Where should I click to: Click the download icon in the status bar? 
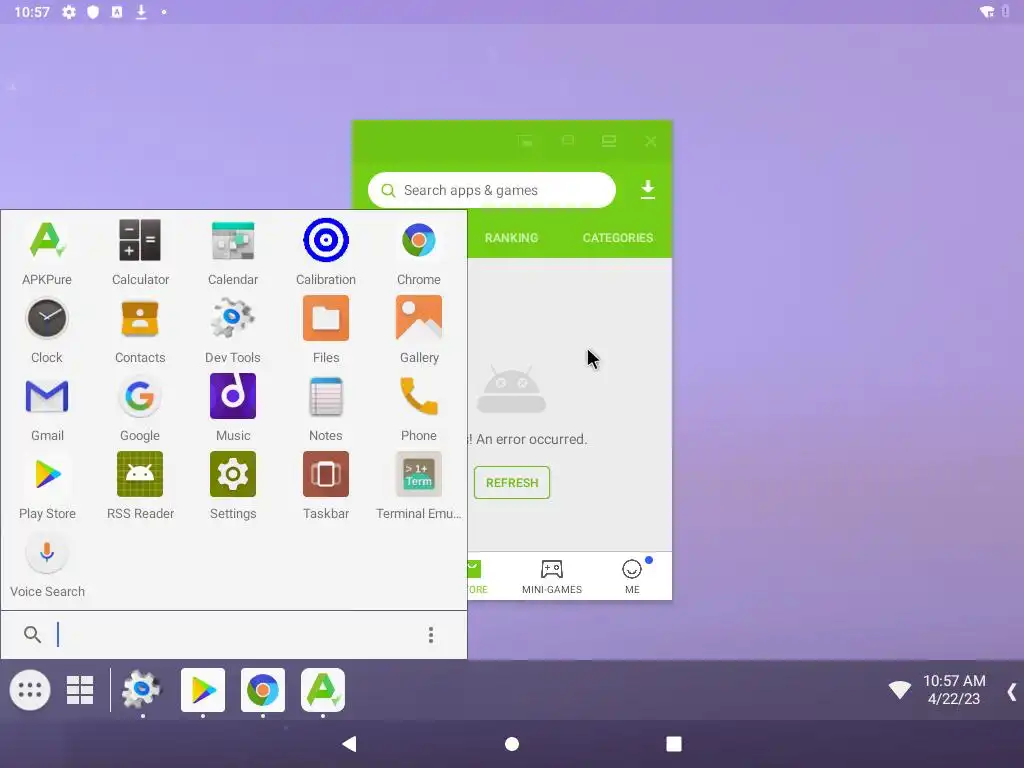(x=141, y=12)
